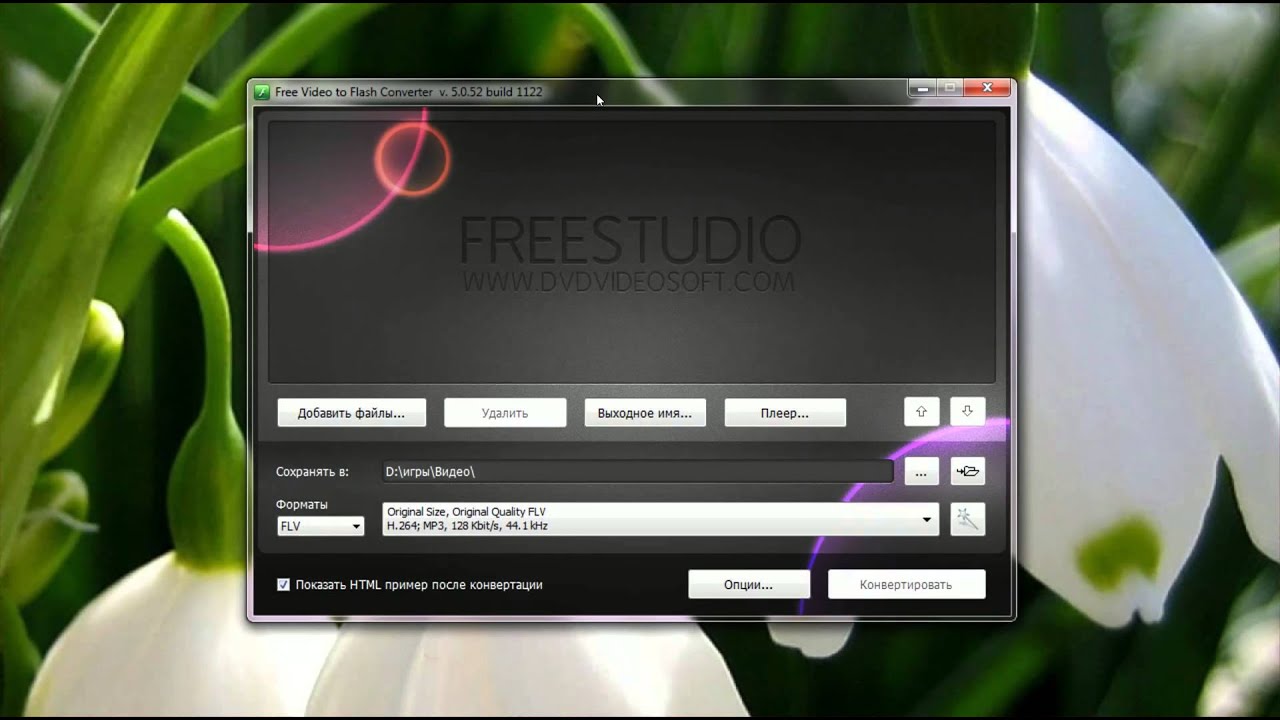
Task: Minimize the converter window
Action: tap(922, 89)
